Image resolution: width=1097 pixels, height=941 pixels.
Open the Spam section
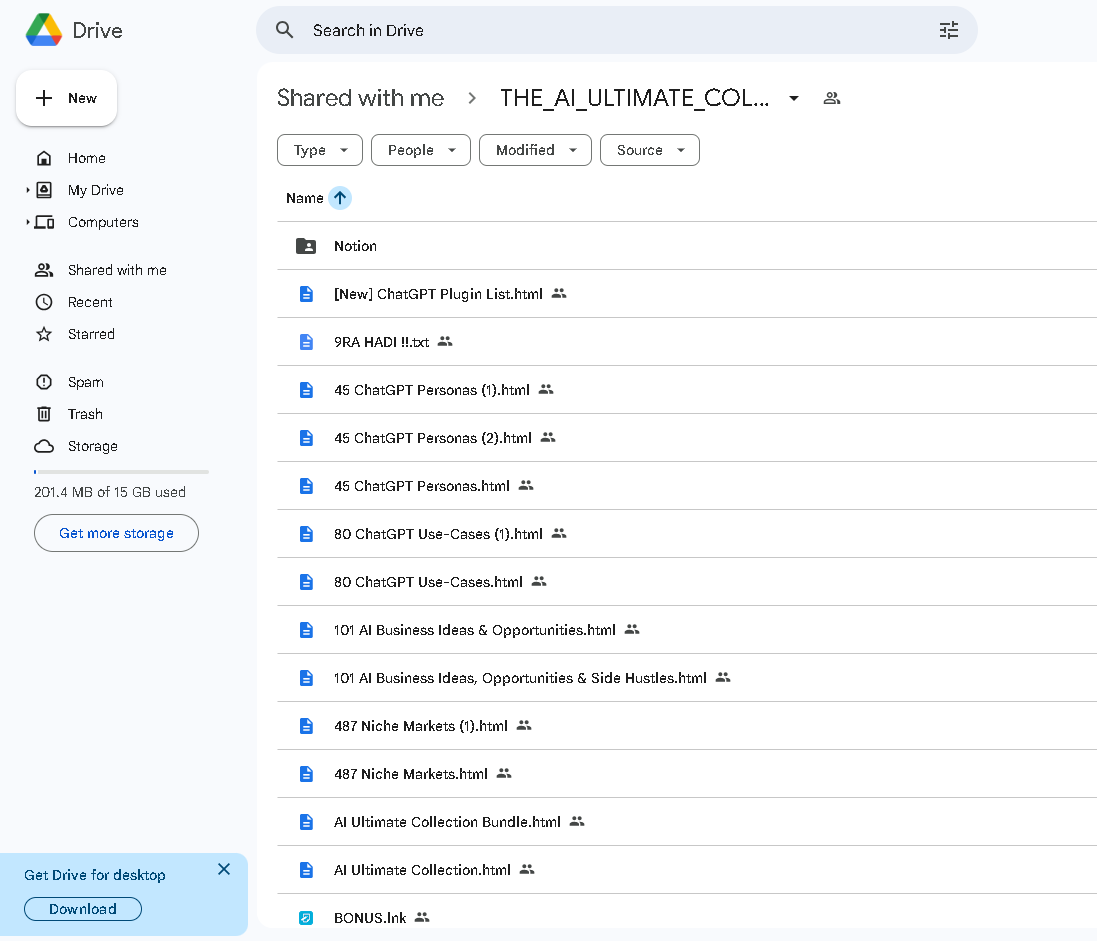tap(85, 382)
